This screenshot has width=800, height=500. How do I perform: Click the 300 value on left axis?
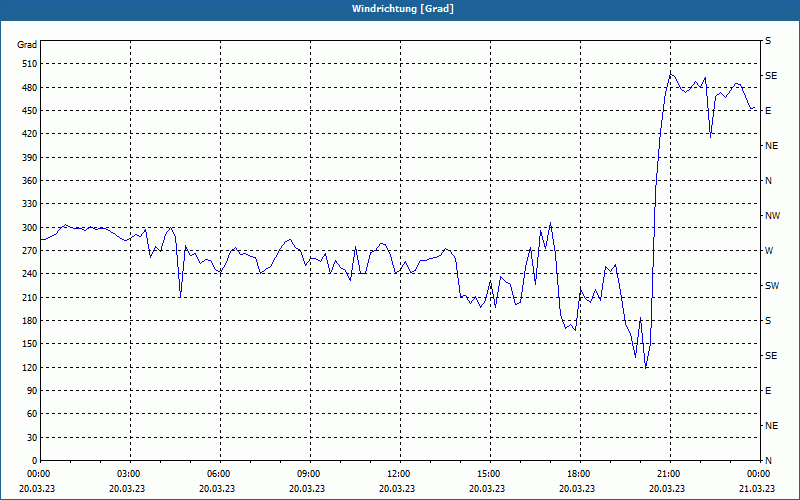(30, 228)
